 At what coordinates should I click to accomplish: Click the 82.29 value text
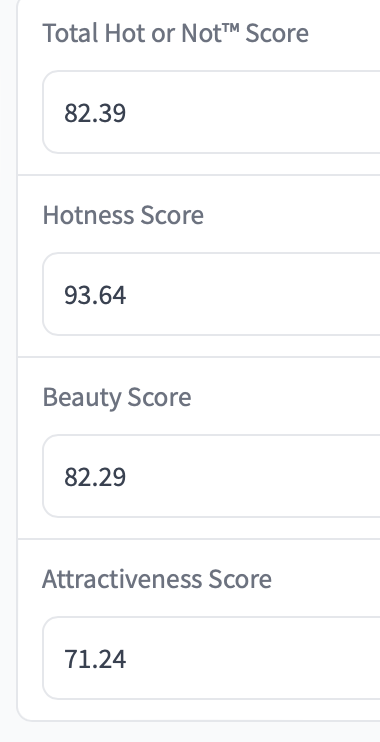pos(95,477)
